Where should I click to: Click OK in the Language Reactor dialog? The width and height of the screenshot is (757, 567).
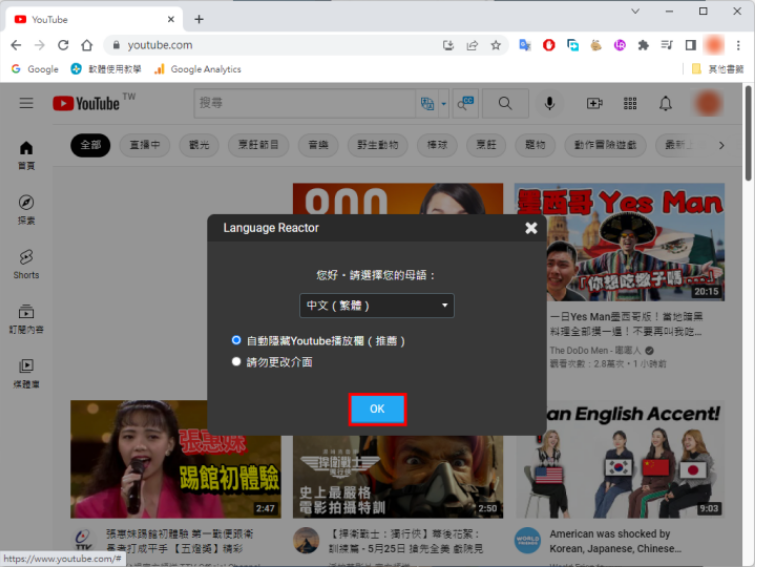tap(377, 409)
